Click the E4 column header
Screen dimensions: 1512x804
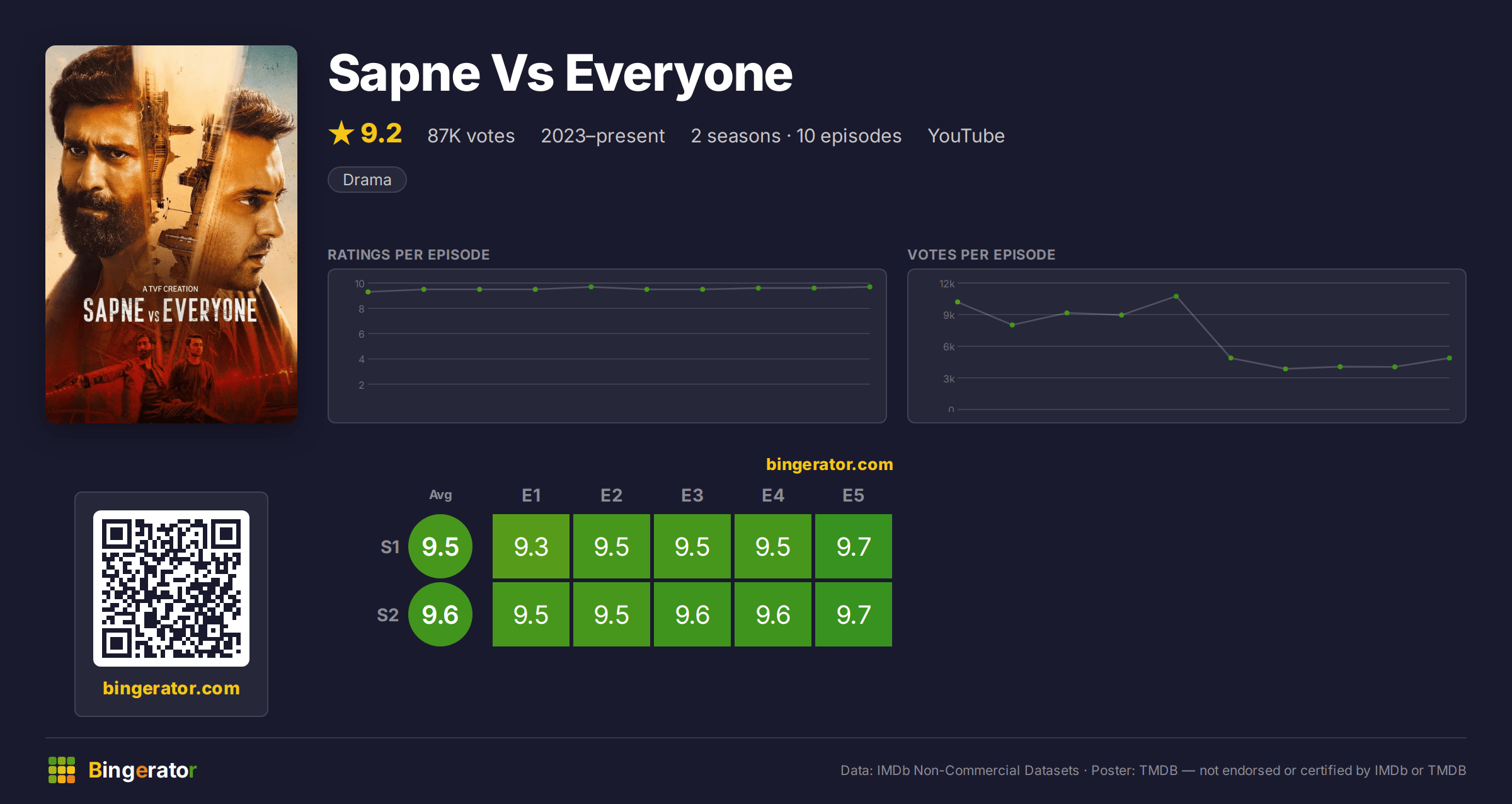(x=773, y=495)
